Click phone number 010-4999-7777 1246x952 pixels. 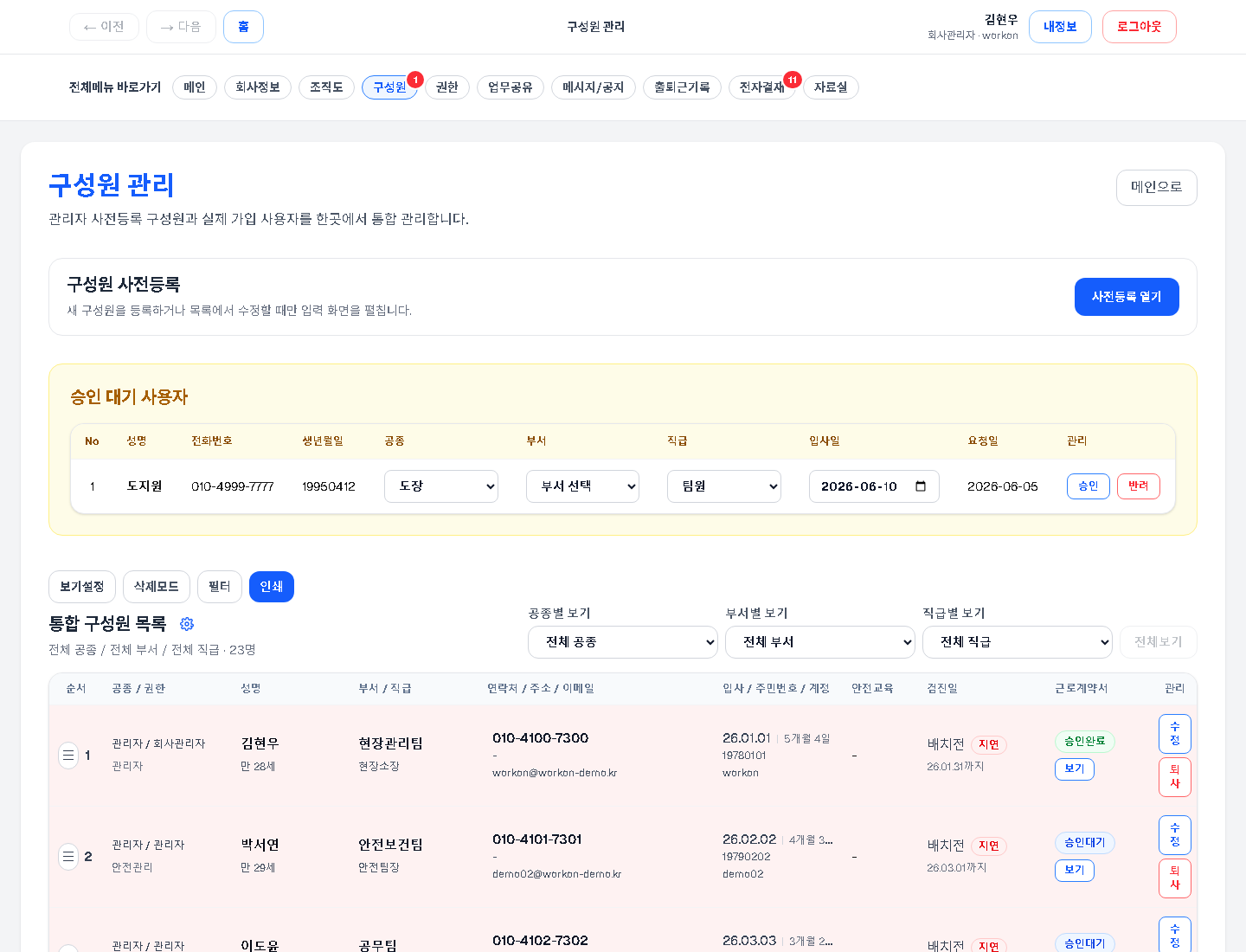pos(232,486)
